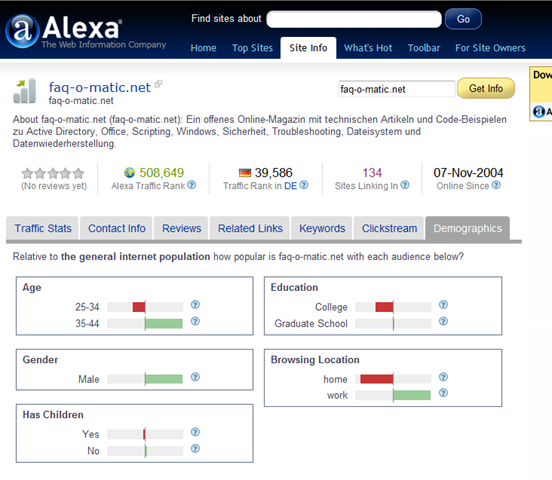Click the yellow download box at right edge
This screenshot has width=552, height=480.
(x=541, y=94)
